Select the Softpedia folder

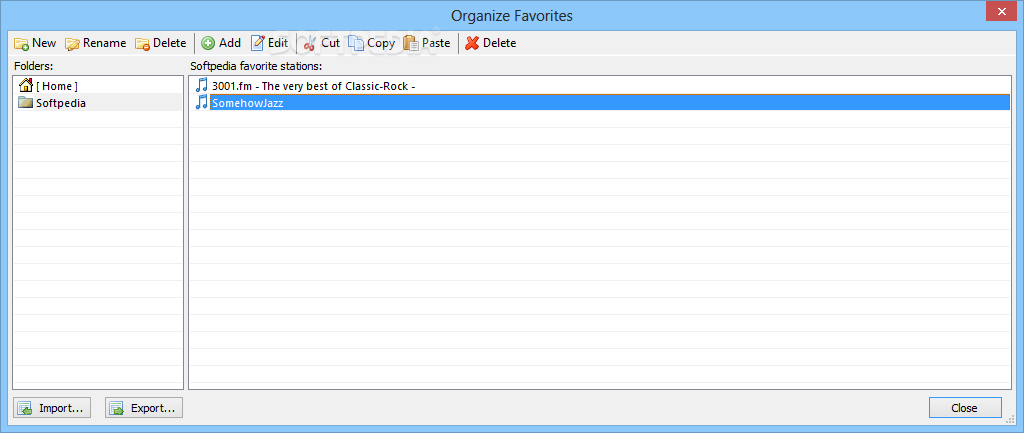[x=98, y=103]
